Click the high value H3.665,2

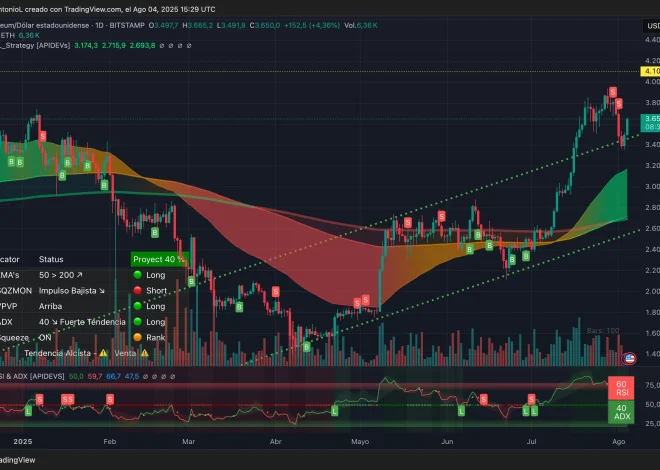coord(197,25)
